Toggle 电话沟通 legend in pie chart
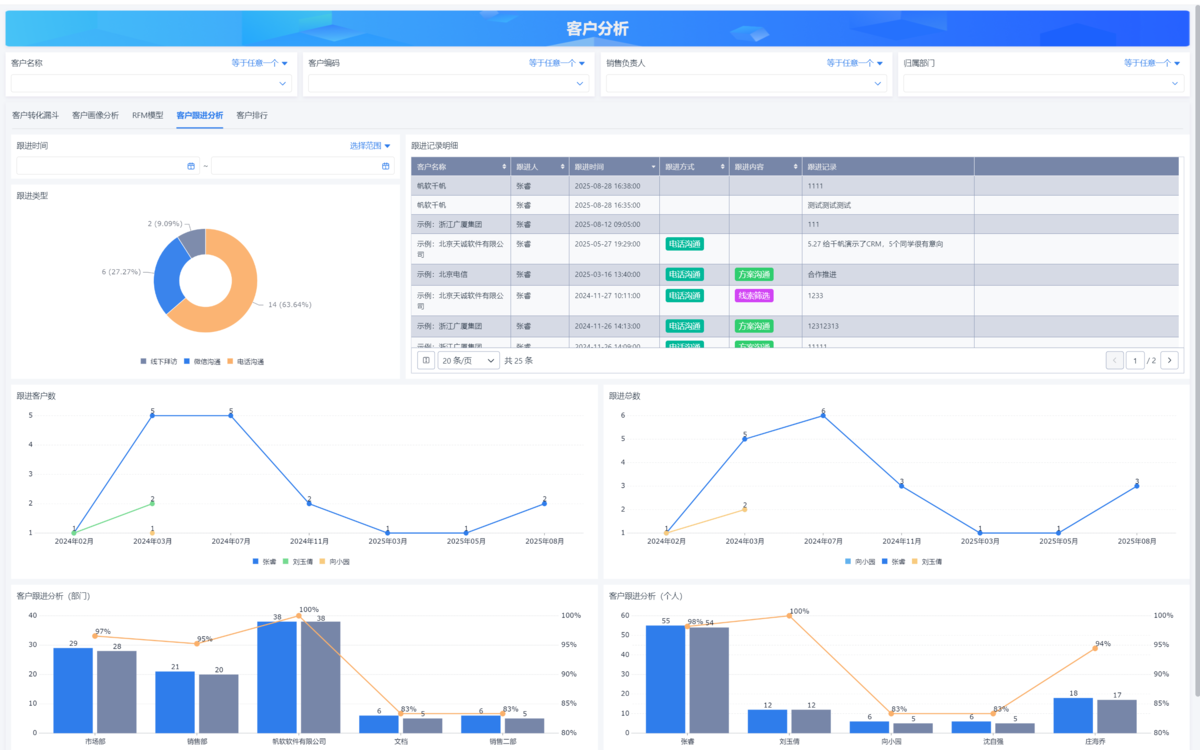This screenshot has width=1200, height=750. click(x=246, y=361)
